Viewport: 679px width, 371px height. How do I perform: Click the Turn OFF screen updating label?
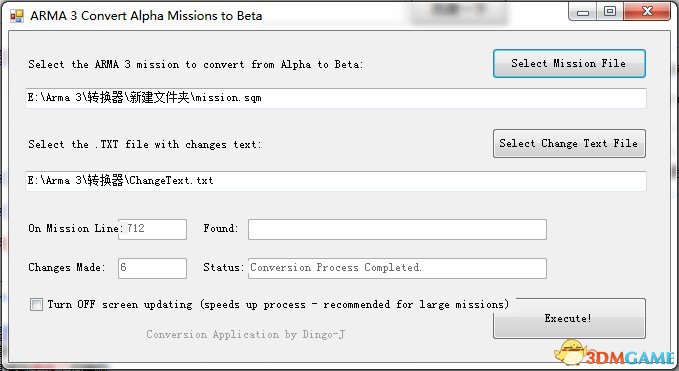[278, 304]
